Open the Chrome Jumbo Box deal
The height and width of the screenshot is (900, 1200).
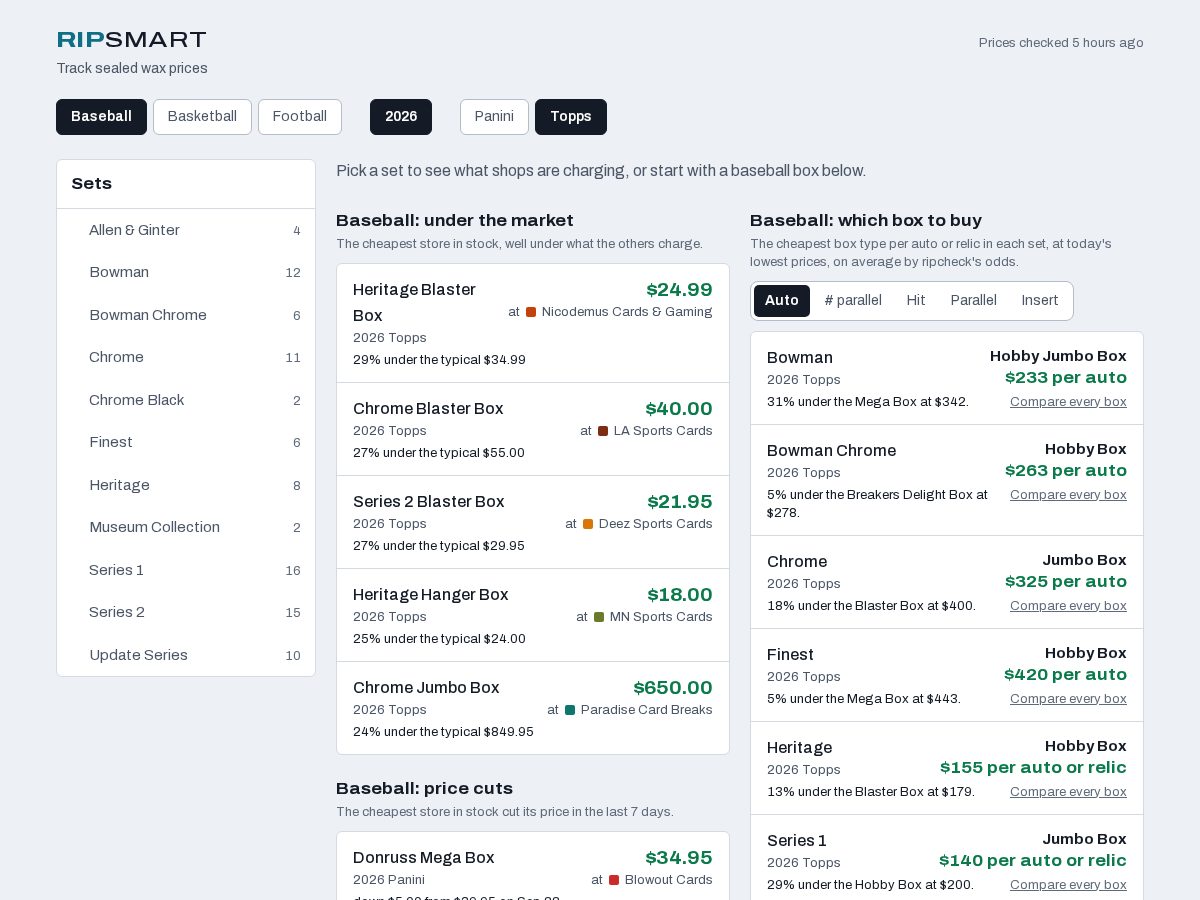[533, 708]
